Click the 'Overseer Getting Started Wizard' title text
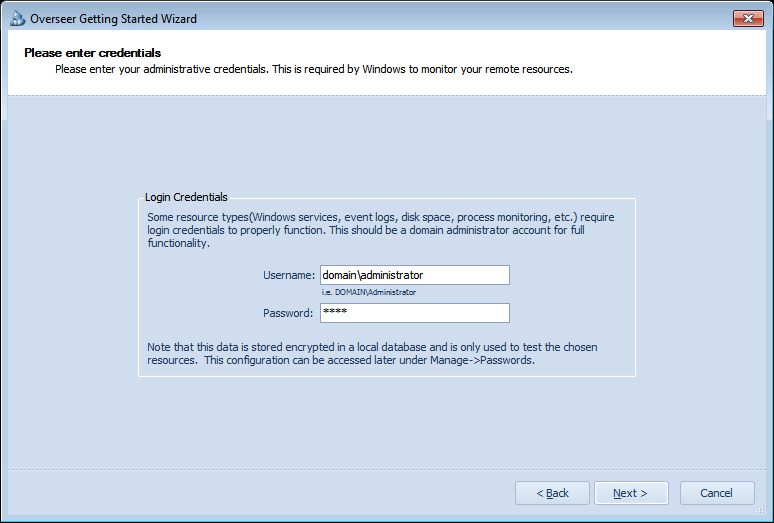This screenshot has width=774, height=523. (x=114, y=19)
